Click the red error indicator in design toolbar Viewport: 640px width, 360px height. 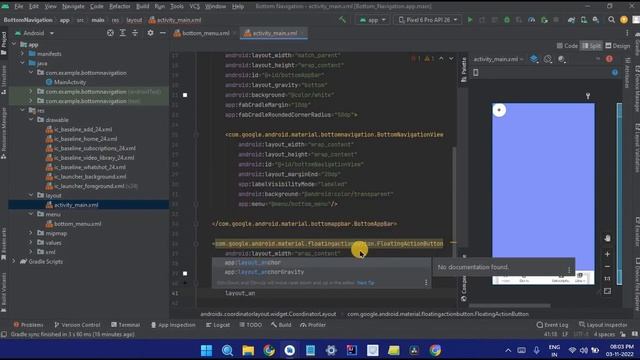click(x=609, y=59)
